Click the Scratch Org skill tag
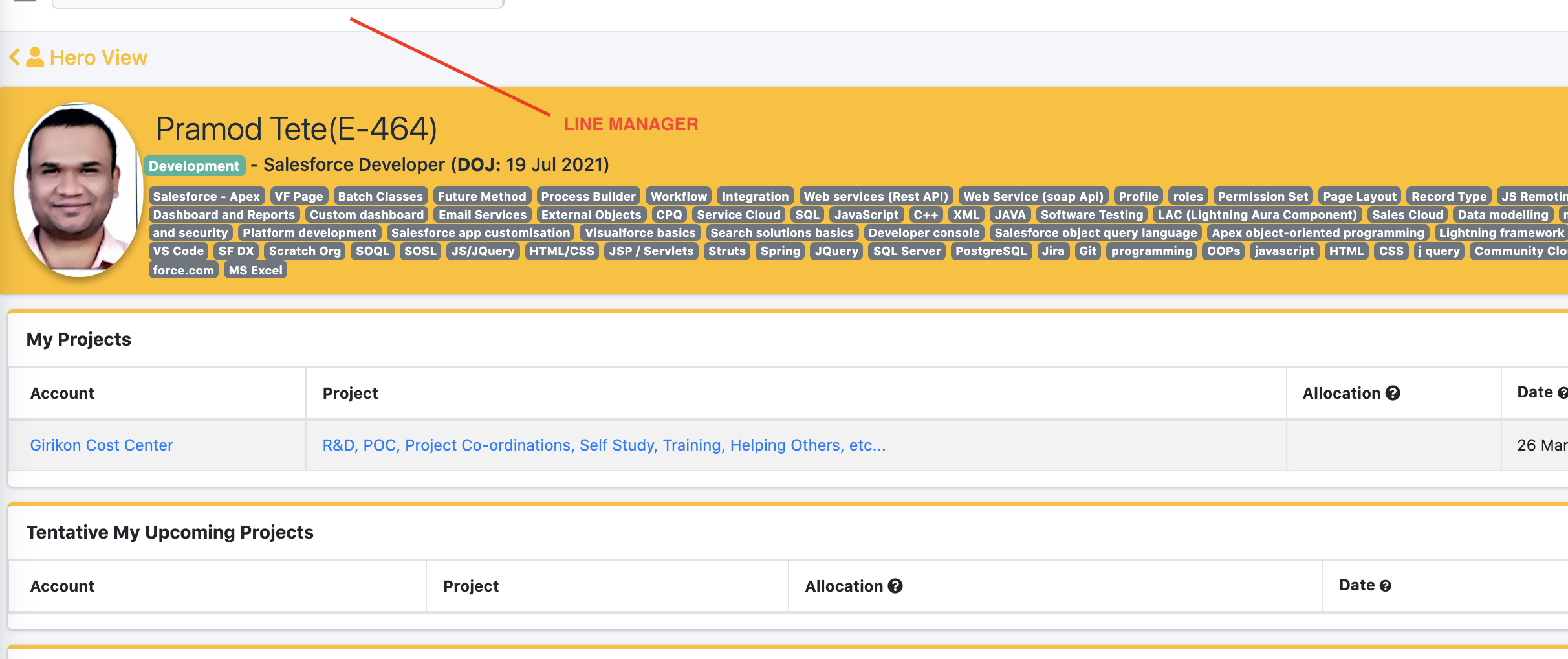The width and height of the screenshot is (1568, 659). point(305,251)
